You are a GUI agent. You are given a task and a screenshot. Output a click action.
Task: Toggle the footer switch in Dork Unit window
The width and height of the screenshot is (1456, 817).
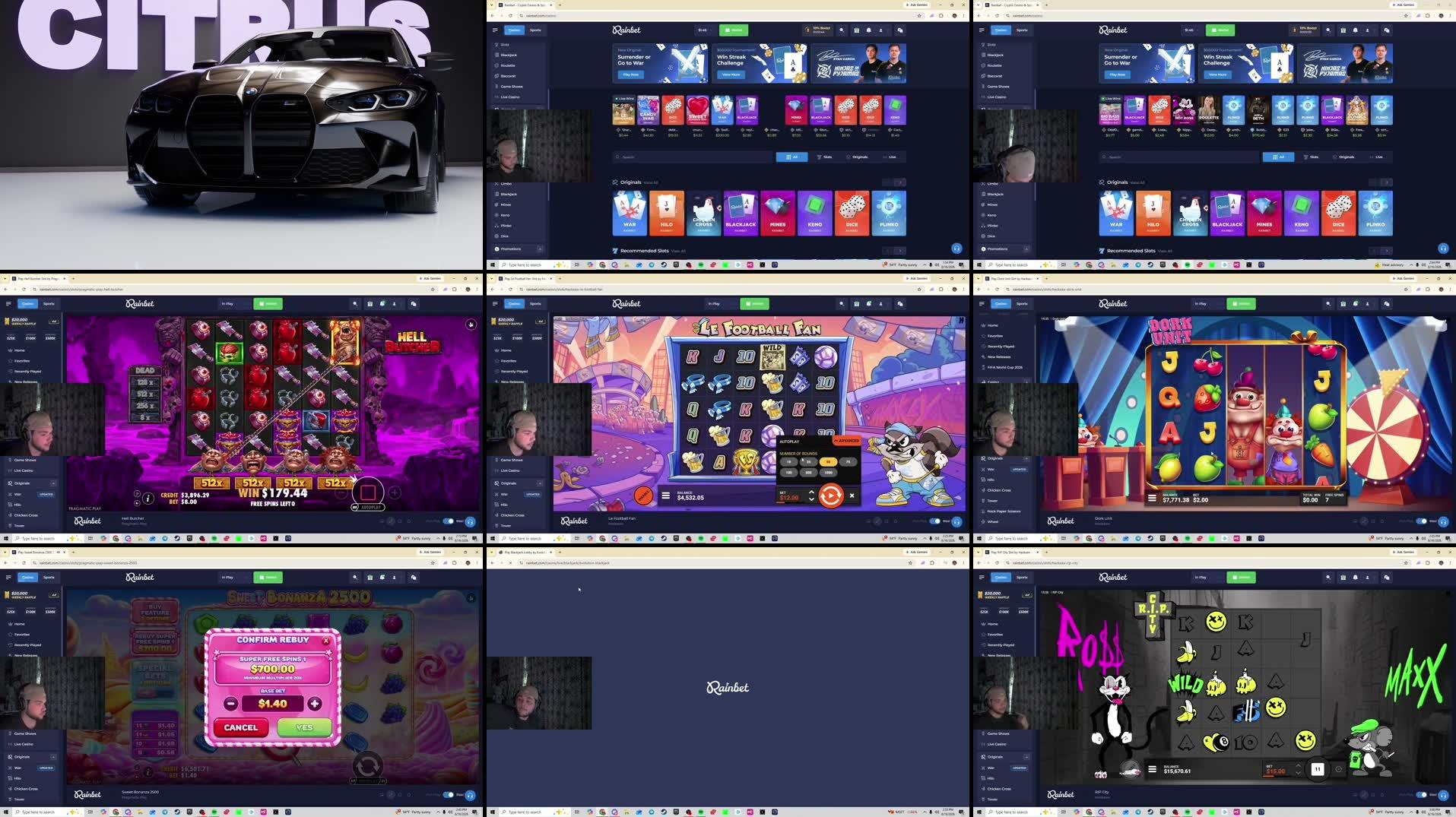point(1422,521)
